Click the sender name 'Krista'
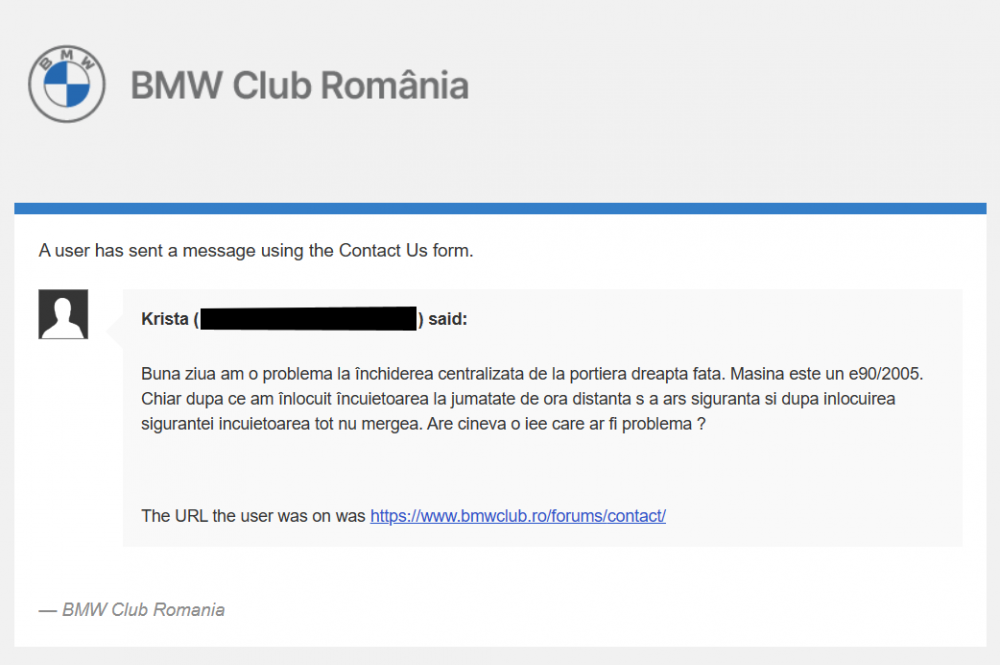 coord(165,319)
